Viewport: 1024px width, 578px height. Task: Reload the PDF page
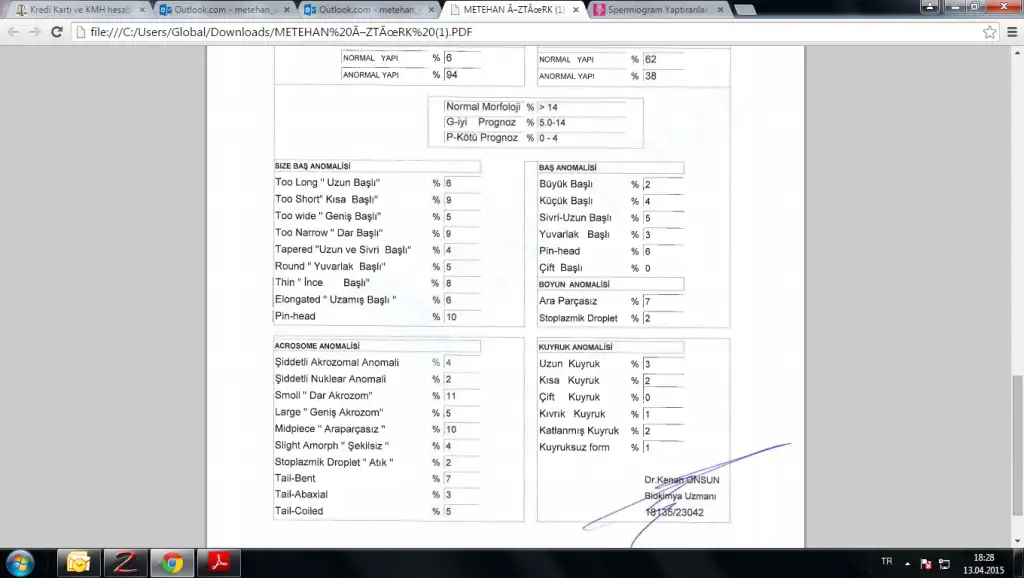pyautogui.click(x=59, y=32)
